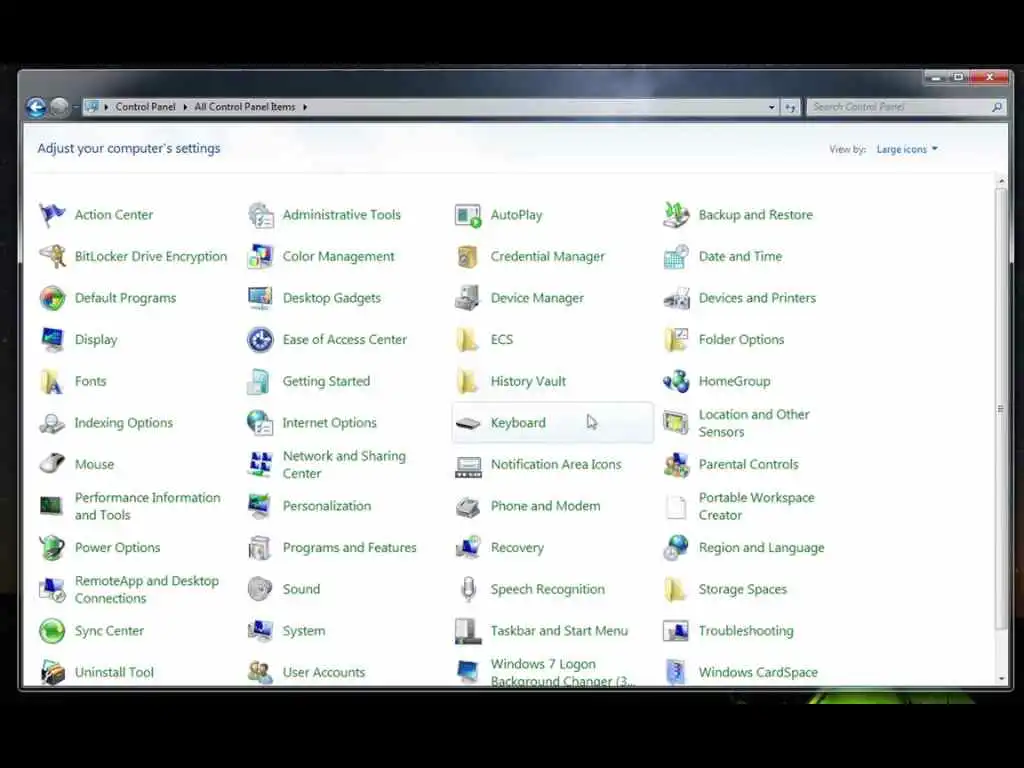Click the Phone and Modem icon

click(468, 506)
